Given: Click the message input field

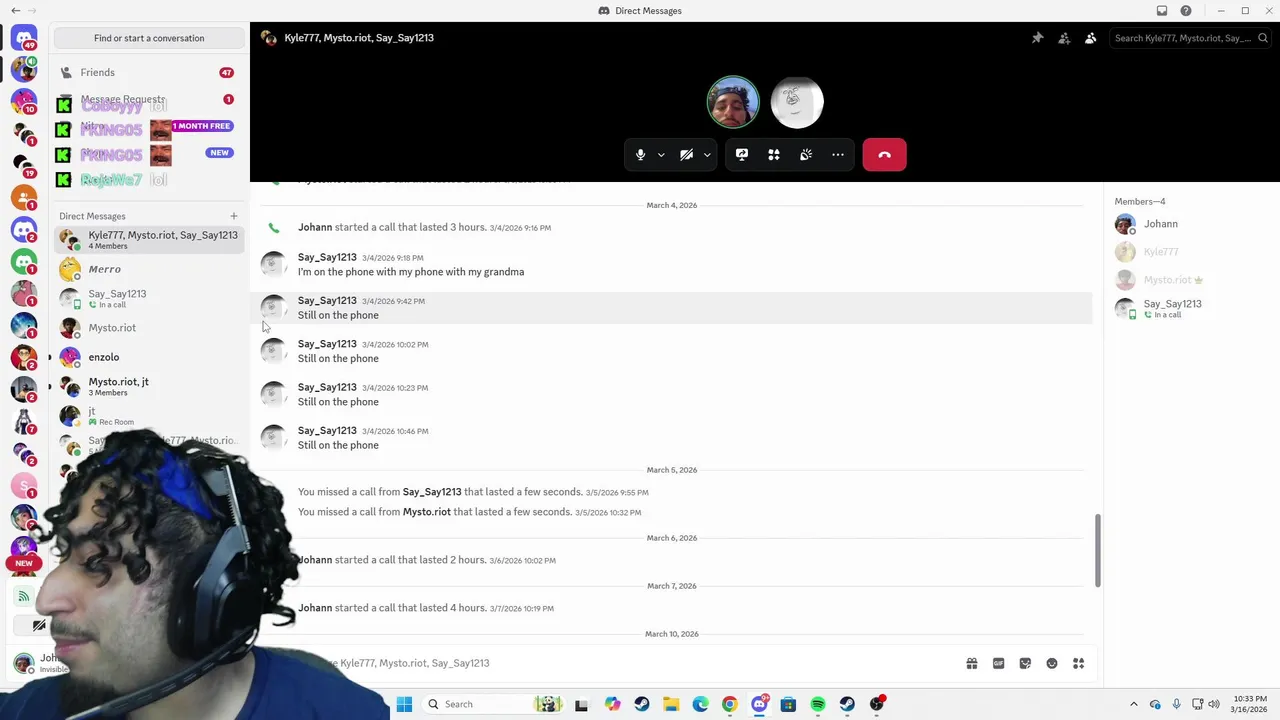Looking at the screenshot, I should pos(640,663).
